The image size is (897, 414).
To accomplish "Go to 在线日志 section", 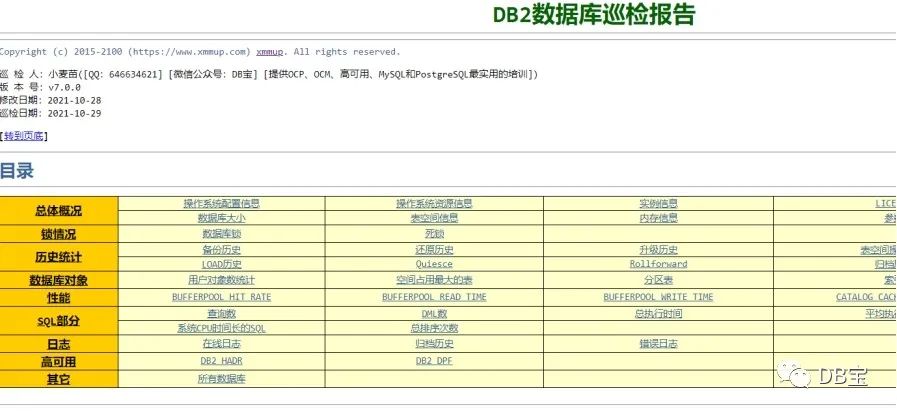I will [221, 344].
